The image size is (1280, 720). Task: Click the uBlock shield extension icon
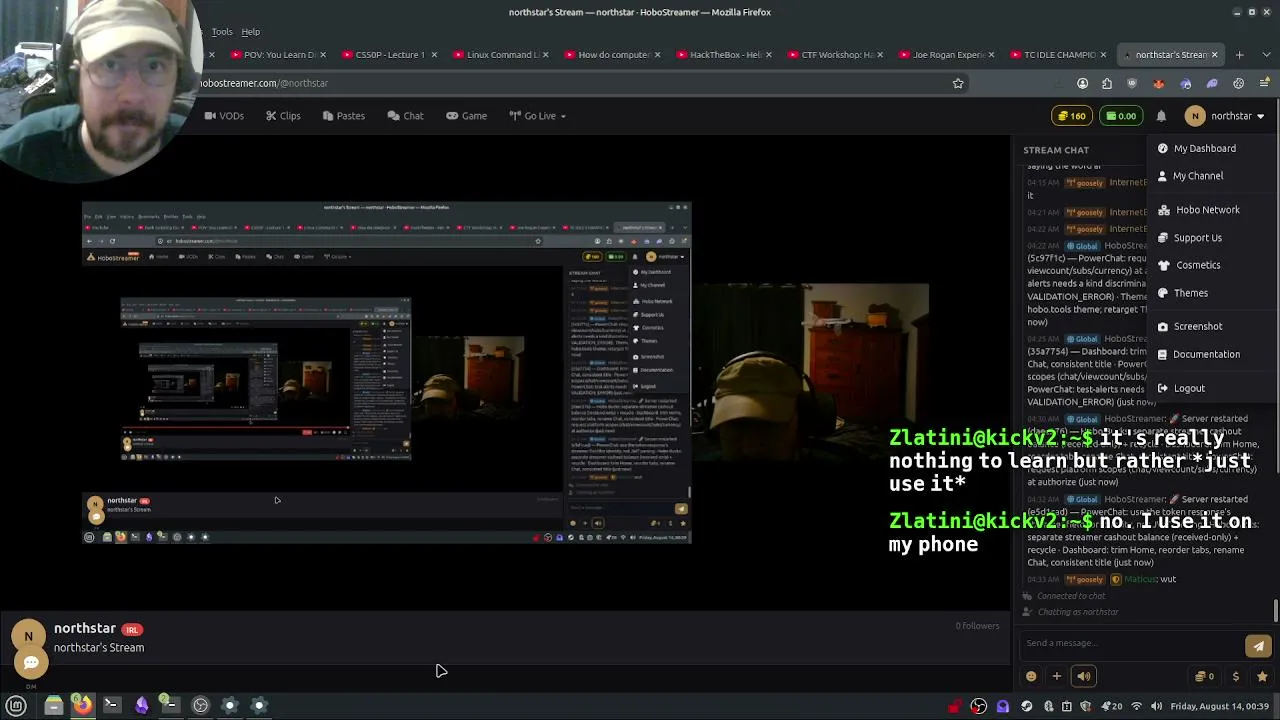(x=1132, y=84)
